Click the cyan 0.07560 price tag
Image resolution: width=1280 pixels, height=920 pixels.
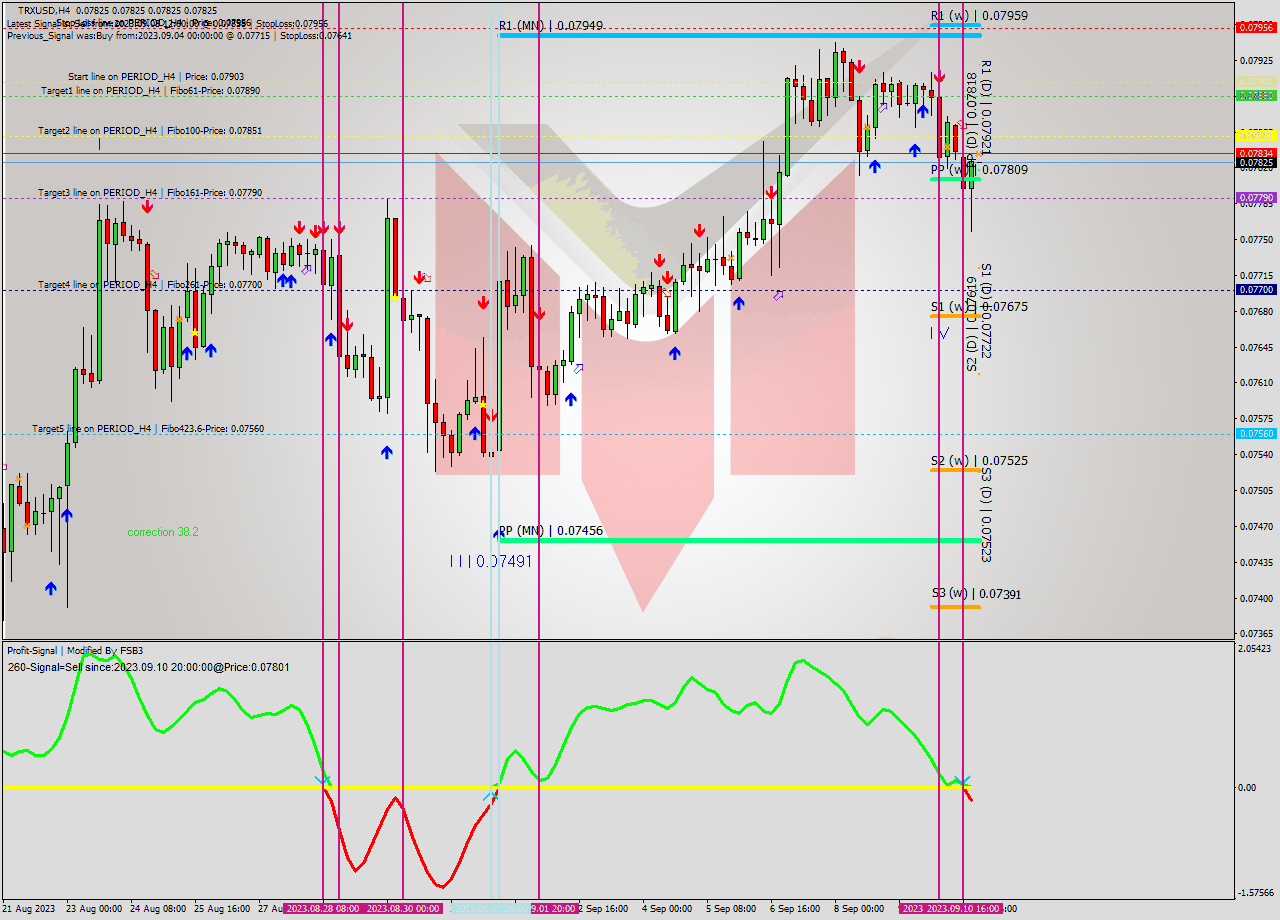point(1256,434)
